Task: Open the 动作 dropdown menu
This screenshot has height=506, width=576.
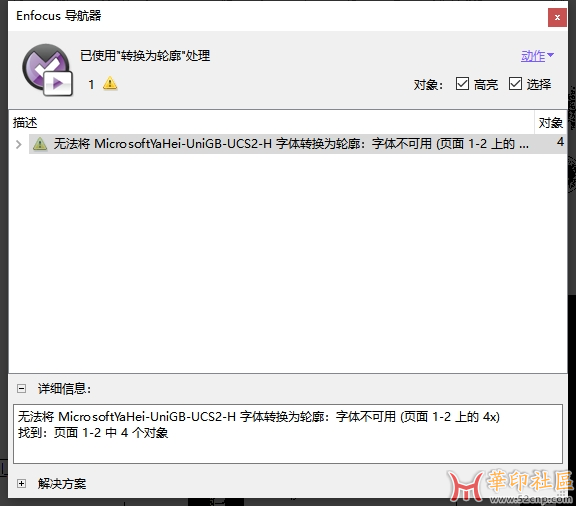Action: [x=537, y=56]
